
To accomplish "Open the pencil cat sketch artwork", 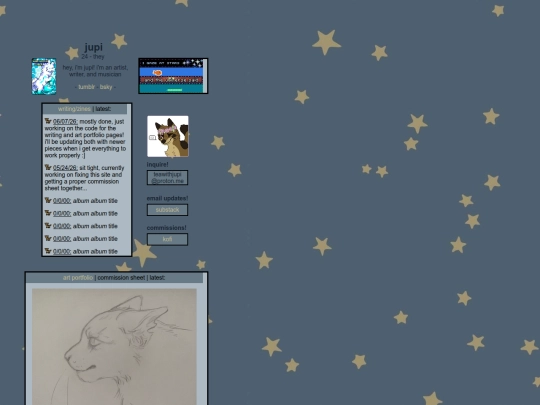I will (114, 346).
